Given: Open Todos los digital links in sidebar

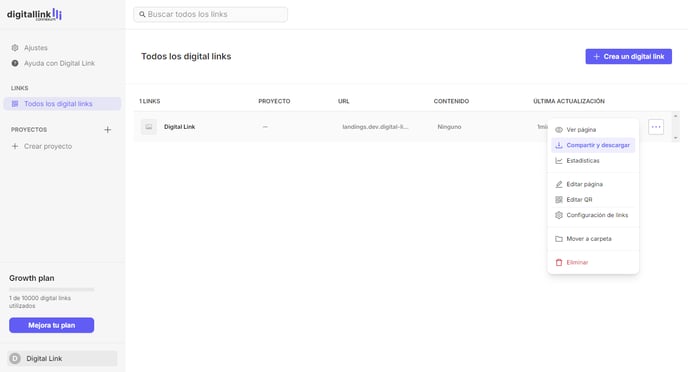Looking at the screenshot, I should (x=62, y=104).
